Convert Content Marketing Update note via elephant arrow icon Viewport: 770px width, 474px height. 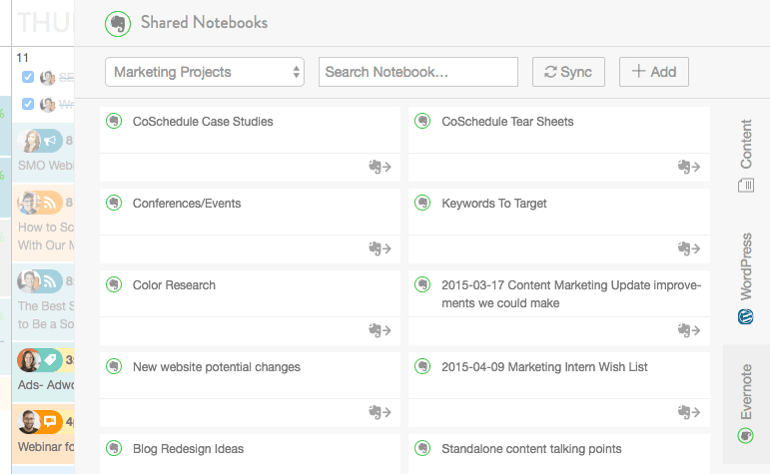[688, 331]
